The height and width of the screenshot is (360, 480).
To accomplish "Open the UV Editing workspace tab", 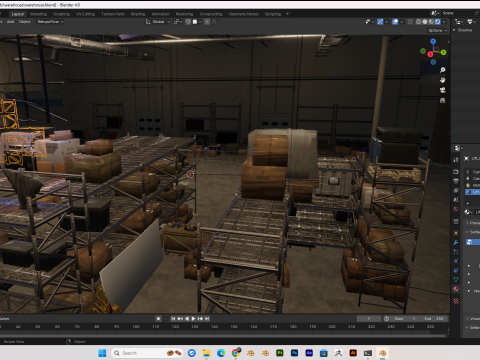I will coord(86,14).
